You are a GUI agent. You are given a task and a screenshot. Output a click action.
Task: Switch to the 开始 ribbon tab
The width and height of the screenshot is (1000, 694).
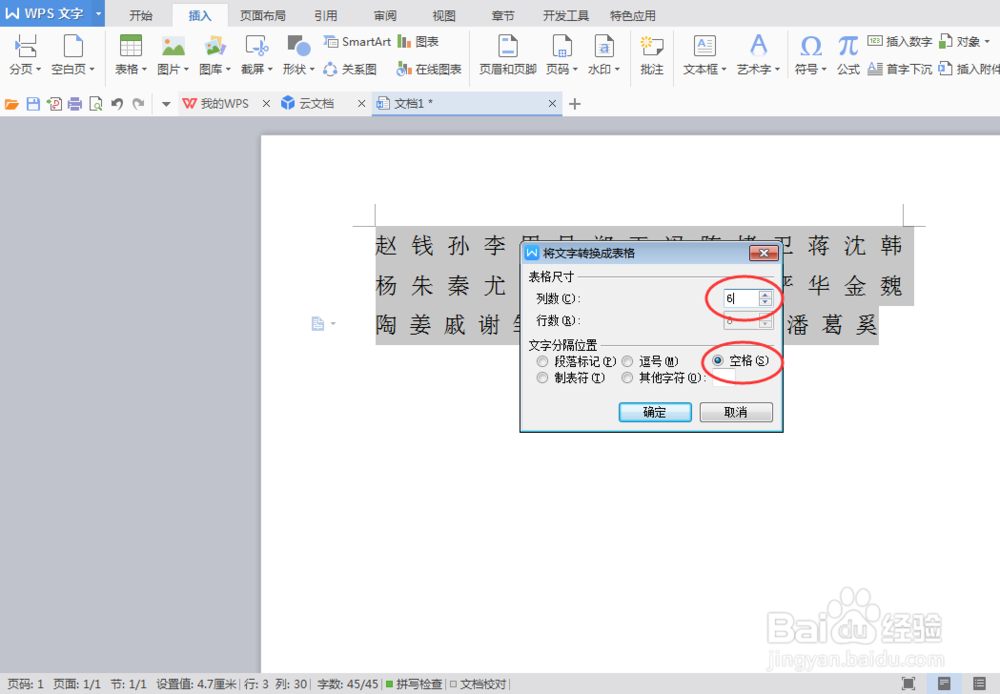(x=140, y=15)
